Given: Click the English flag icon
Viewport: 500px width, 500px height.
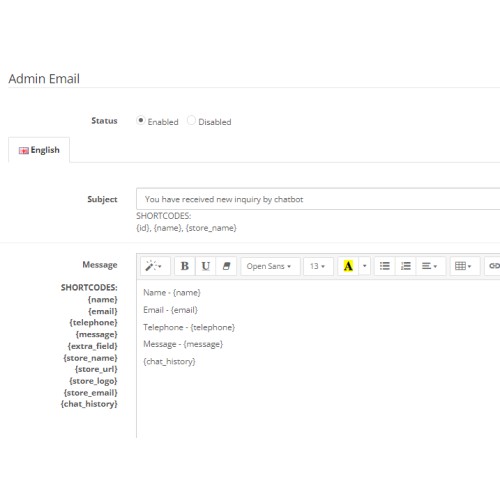Looking at the screenshot, I should [24, 151].
